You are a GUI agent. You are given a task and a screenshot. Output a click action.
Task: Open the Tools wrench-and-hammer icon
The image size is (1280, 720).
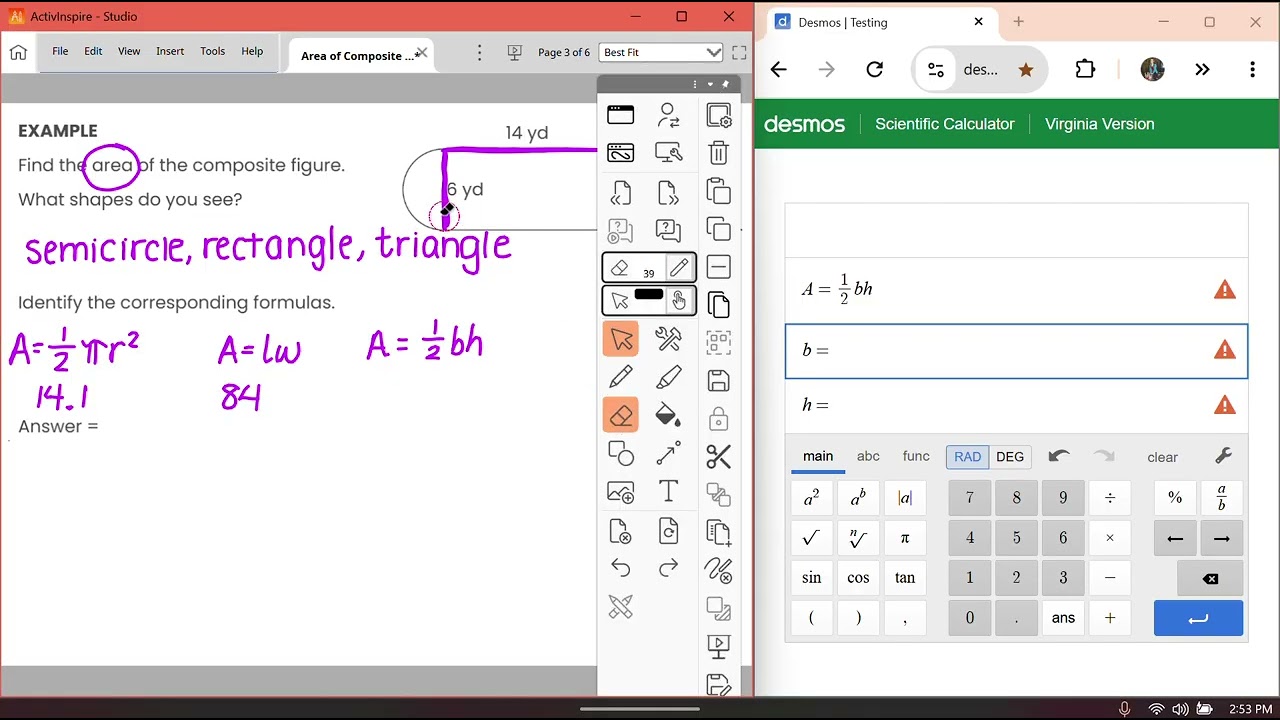[669, 339]
